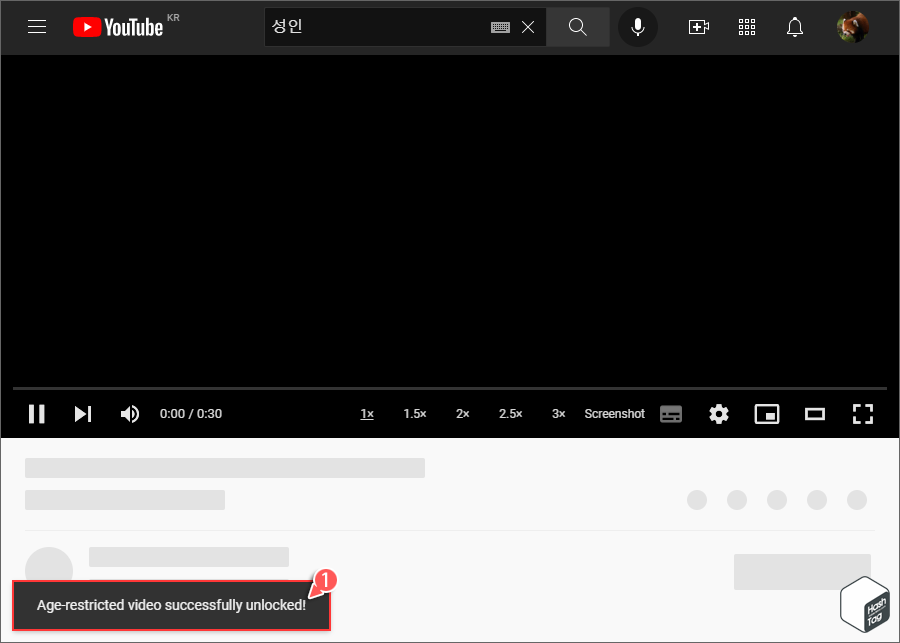Enable miniplayer mode
This screenshot has width=900, height=643.
pyautogui.click(x=767, y=413)
